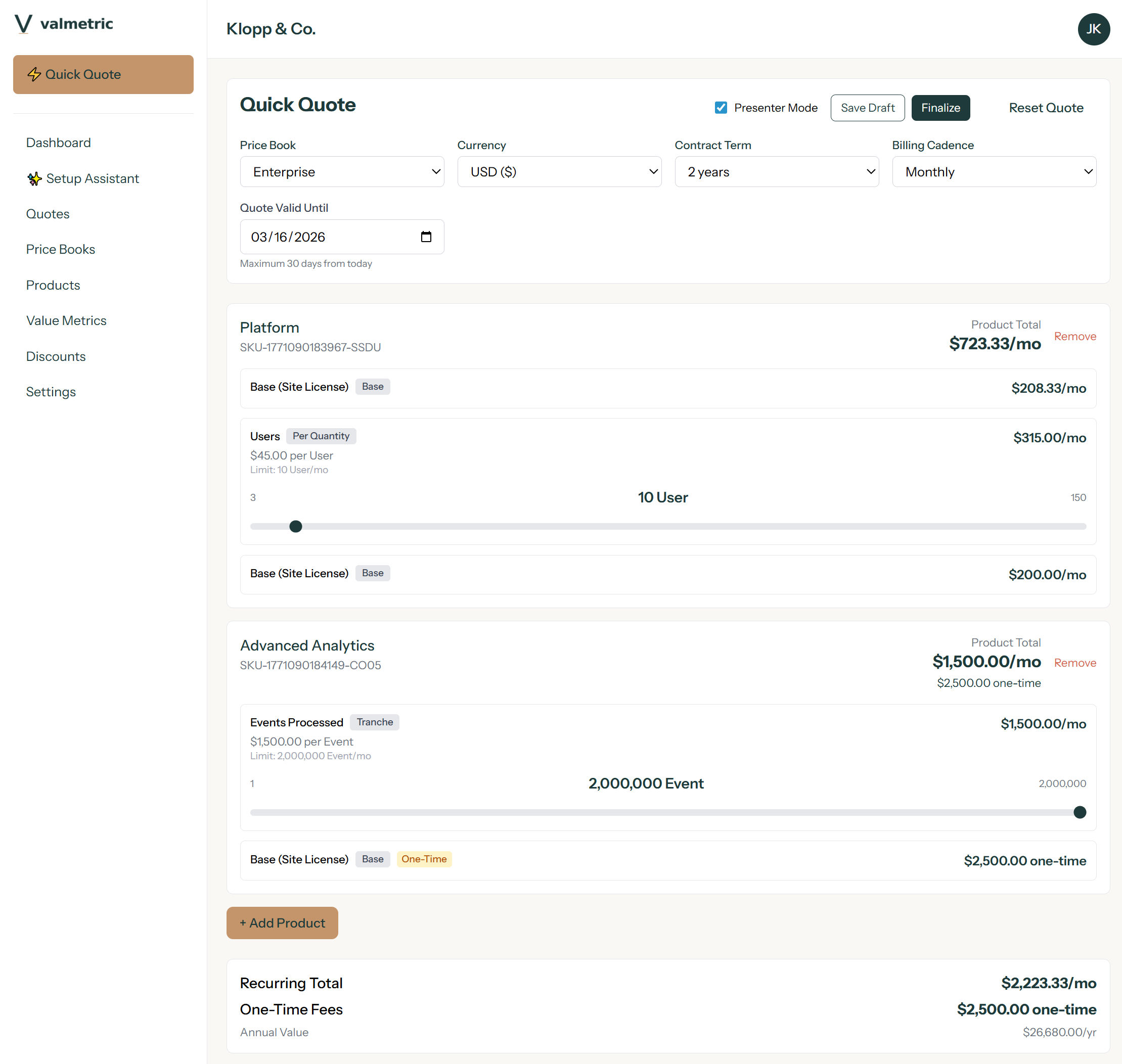Screen dimensions: 1122x1064
Task: Click the valmetric logo
Action: coord(63,23)
